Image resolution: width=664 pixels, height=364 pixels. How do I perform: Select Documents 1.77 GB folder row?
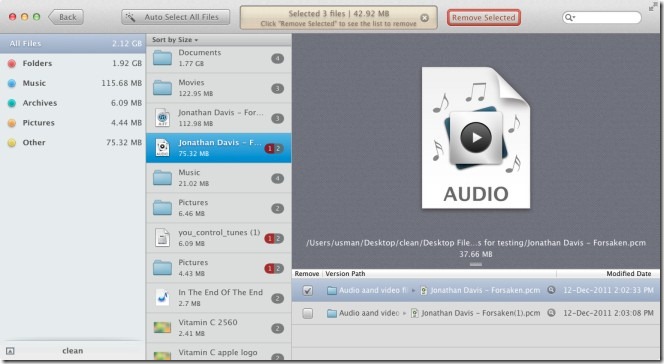(x=219, y=58)
